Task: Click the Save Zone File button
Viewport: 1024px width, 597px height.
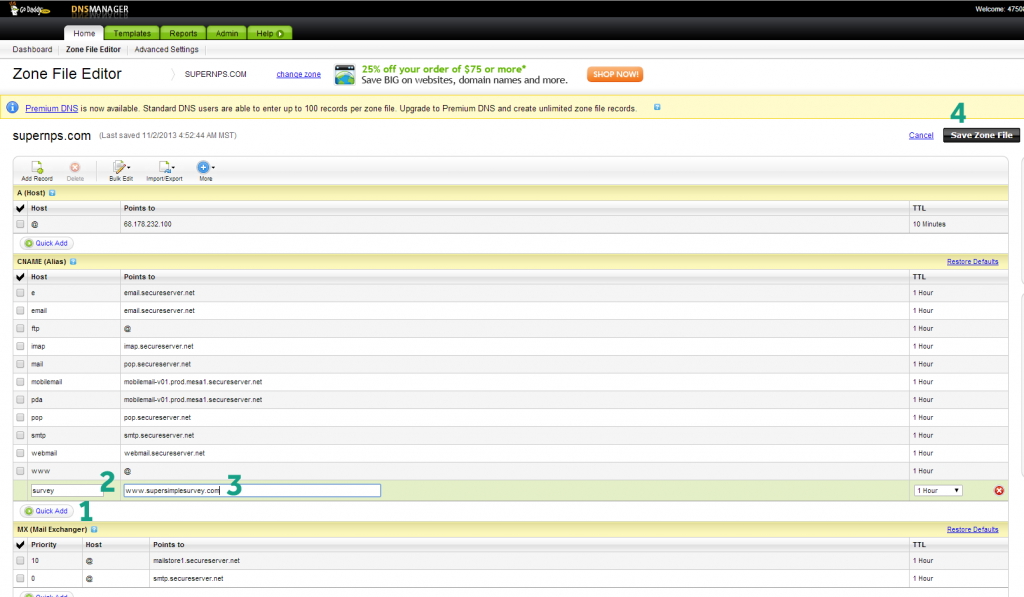Action: [981, 135]
